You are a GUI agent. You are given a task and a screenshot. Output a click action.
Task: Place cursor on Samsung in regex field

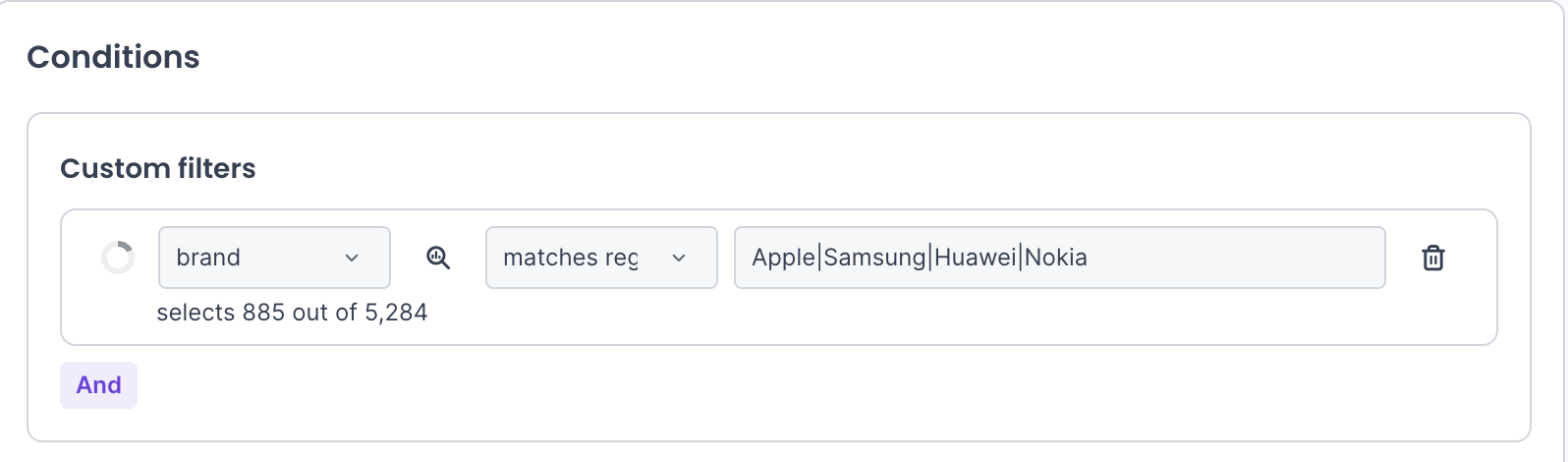coord(874,259)
